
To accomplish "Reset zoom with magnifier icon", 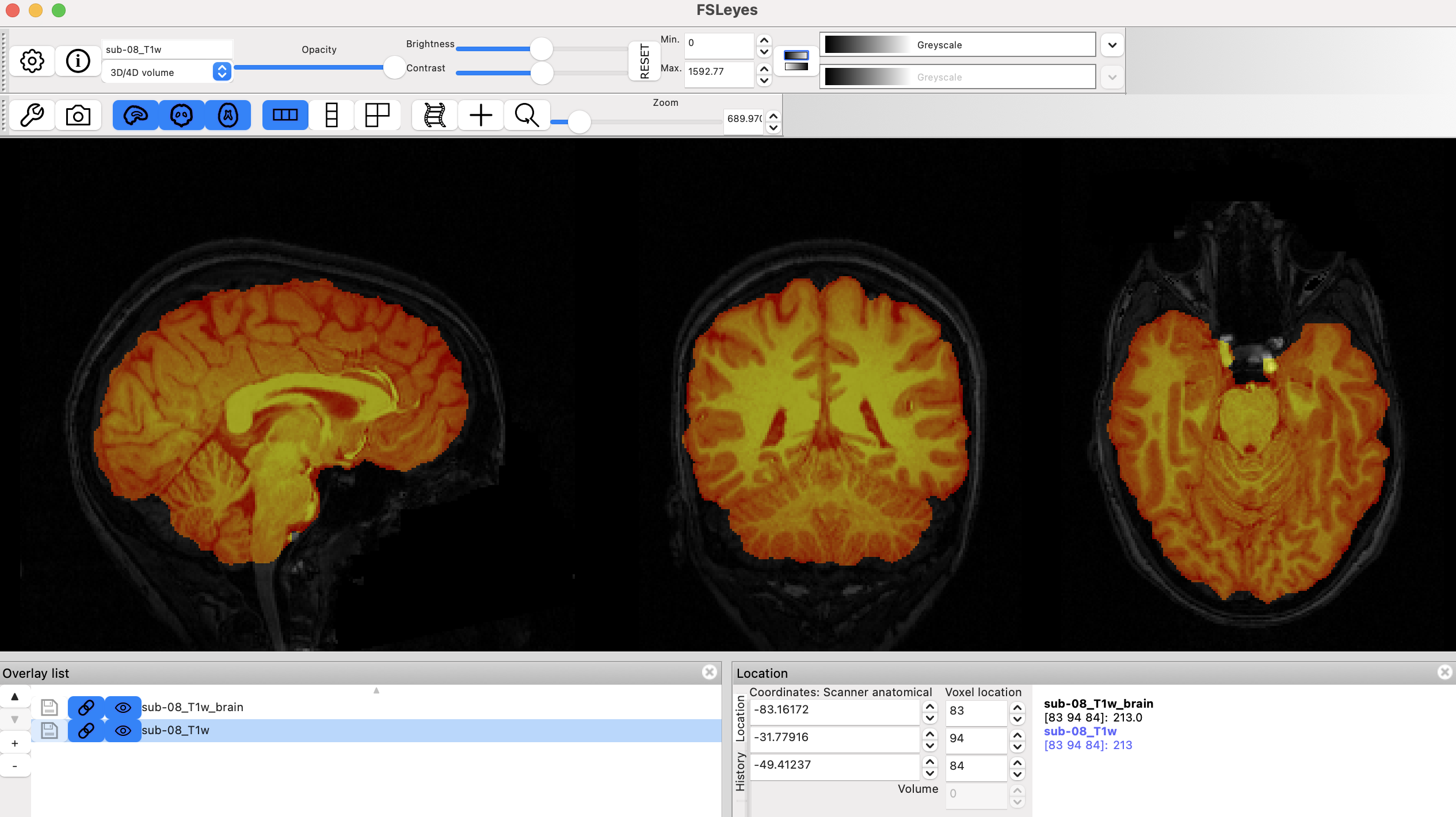I will [527, 115].
